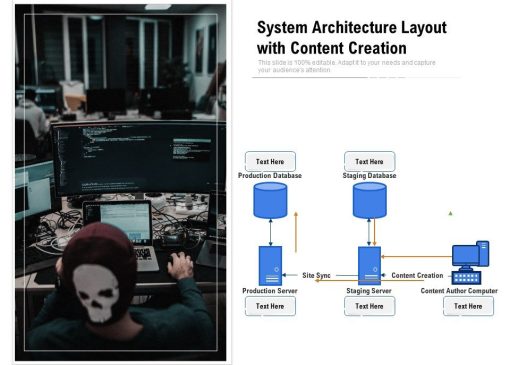Click the Production Database cylinder icon
Image resolution: width=510 pixels, height=365 pixels.
270,200
